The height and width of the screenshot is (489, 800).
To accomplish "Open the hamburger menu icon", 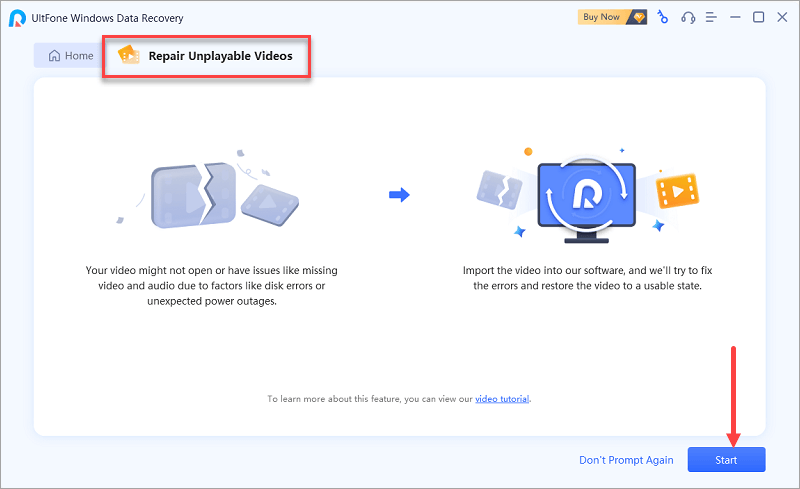I will point(711,17).
